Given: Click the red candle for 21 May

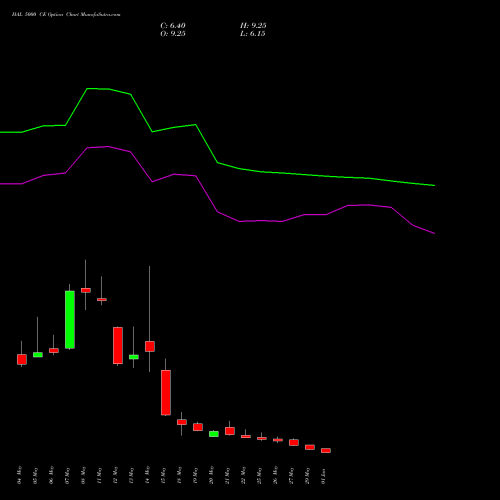Looking at the screenshot, I should point(230,431).
